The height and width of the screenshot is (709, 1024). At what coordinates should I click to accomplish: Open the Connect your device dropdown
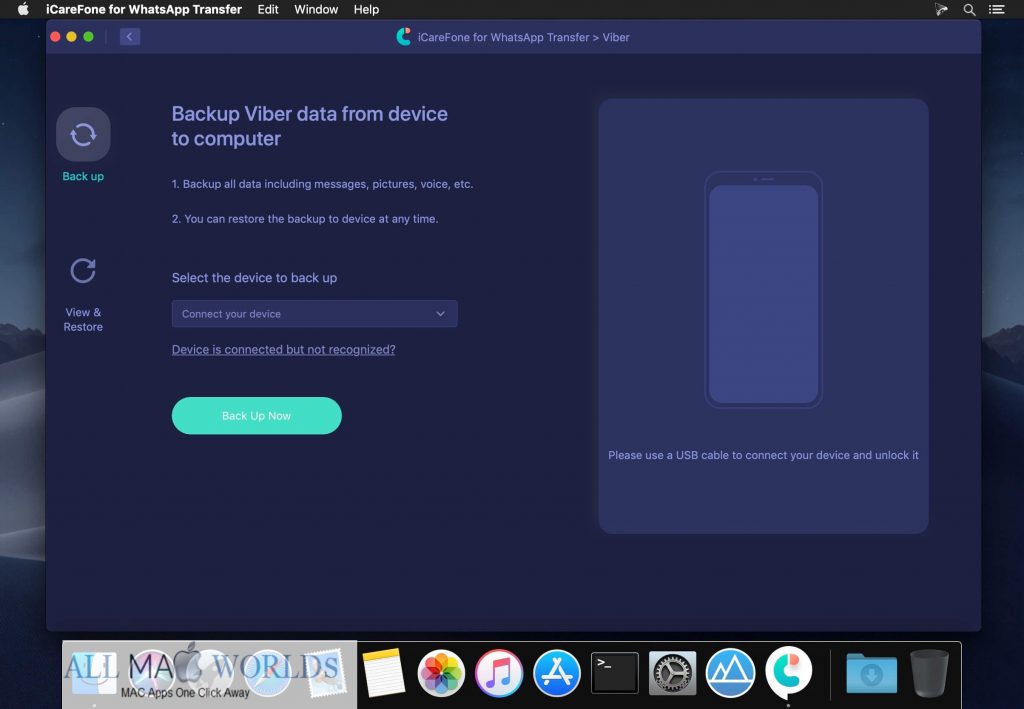coord(314,314)
